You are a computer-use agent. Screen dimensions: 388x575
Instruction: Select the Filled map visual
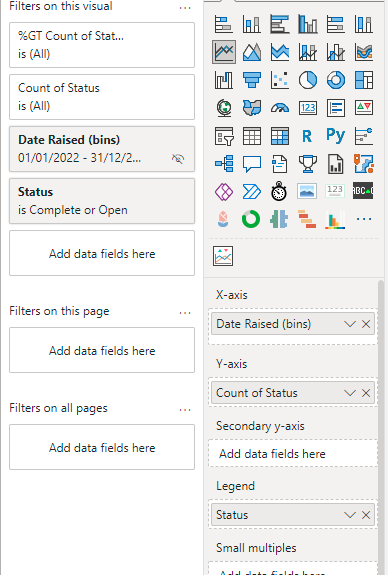click(252, 108)
